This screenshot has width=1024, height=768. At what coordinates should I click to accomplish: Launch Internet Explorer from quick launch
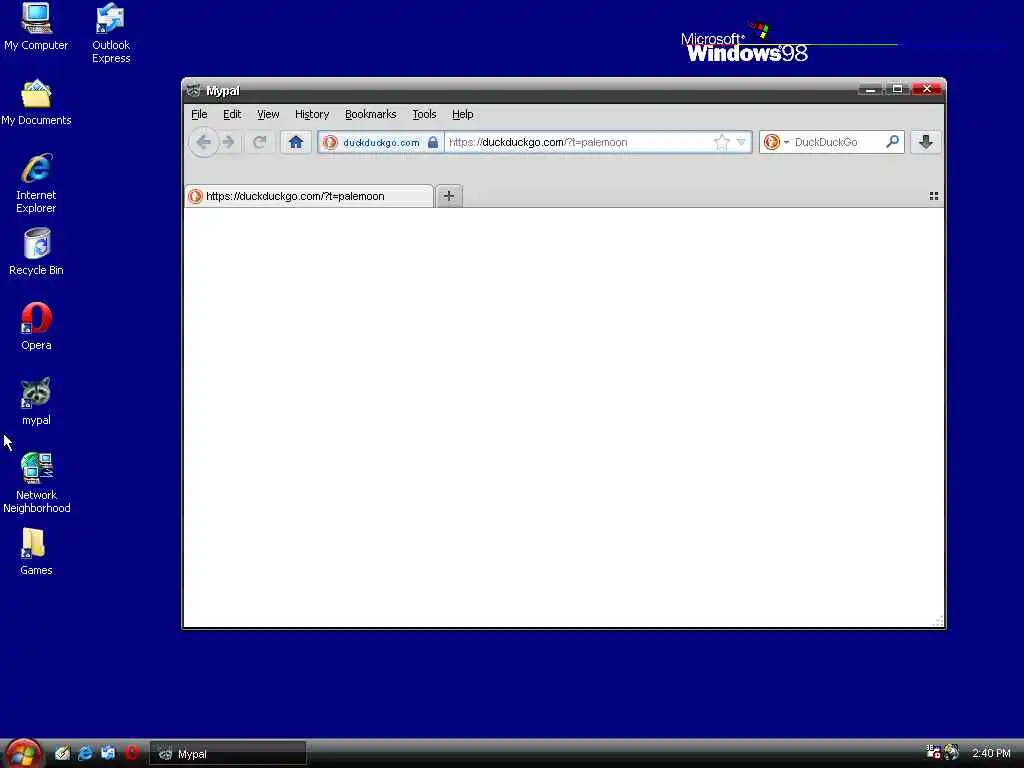click(85, 753)
